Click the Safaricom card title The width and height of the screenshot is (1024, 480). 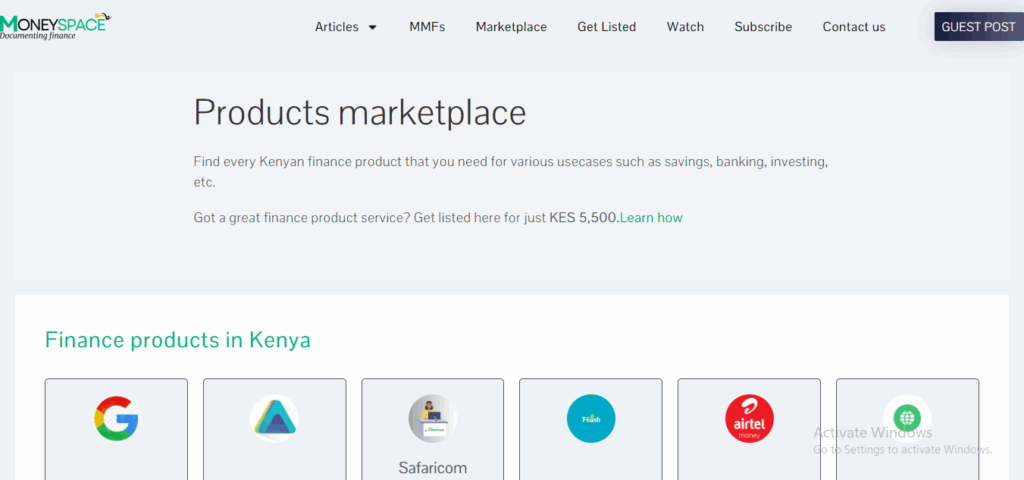pyautogui.click(x=432, y=468)
